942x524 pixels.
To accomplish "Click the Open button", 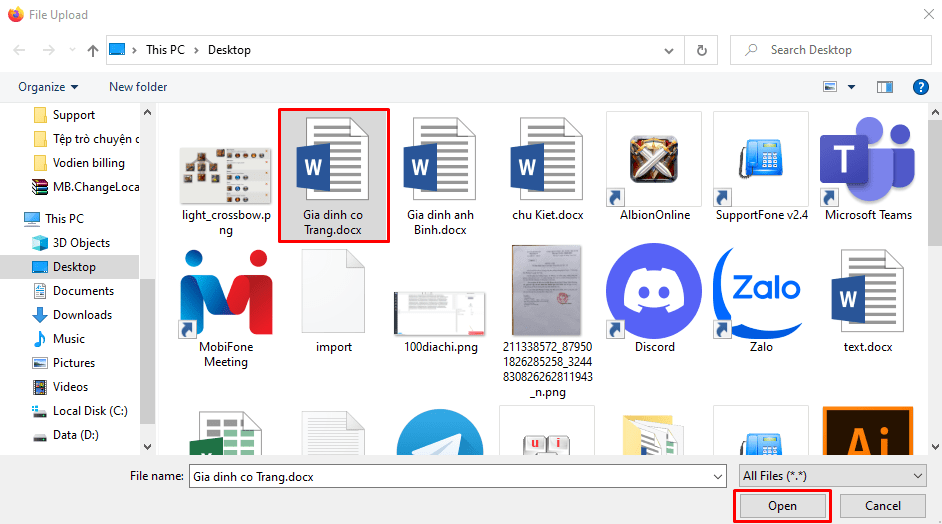I will tap(782, 506).
